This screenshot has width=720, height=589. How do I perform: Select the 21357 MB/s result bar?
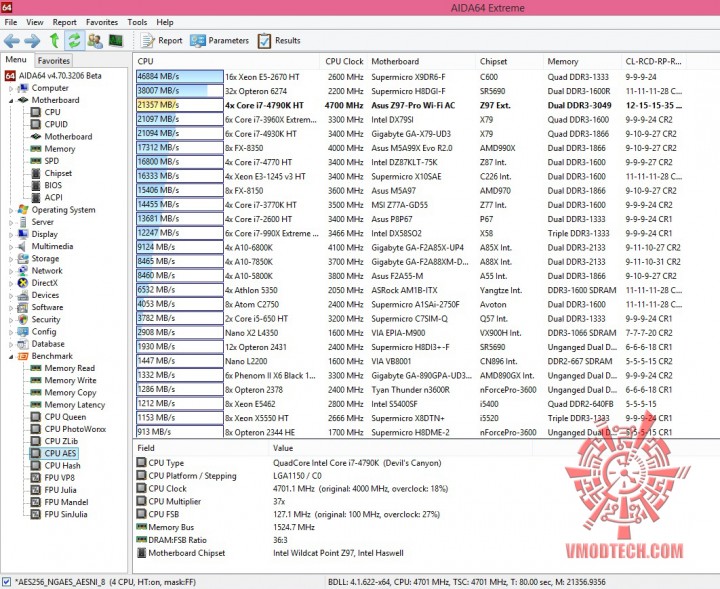(x=180, y=105)
